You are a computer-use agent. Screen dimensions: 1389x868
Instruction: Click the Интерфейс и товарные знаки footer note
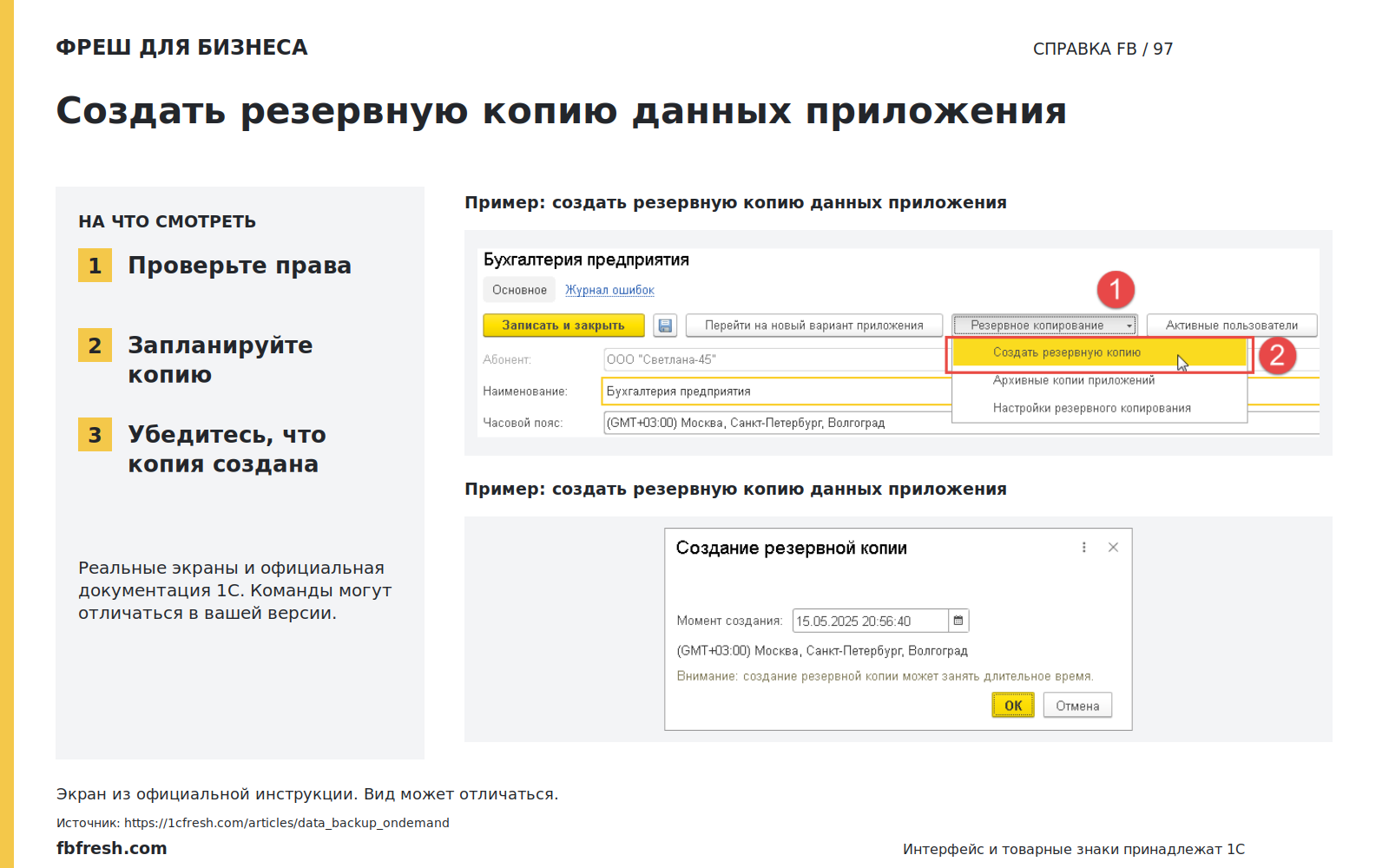(1074, 849)
